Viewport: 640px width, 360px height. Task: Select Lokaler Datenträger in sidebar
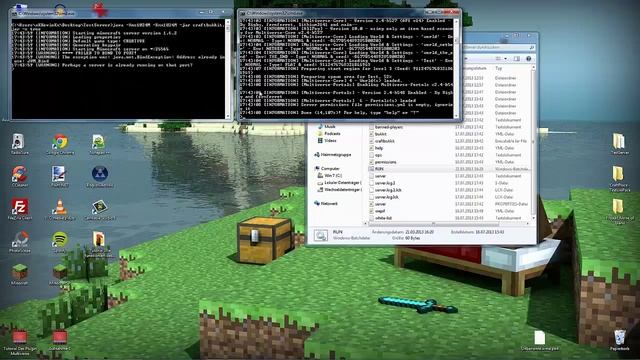pyautogui.click(x=340, y=182)
